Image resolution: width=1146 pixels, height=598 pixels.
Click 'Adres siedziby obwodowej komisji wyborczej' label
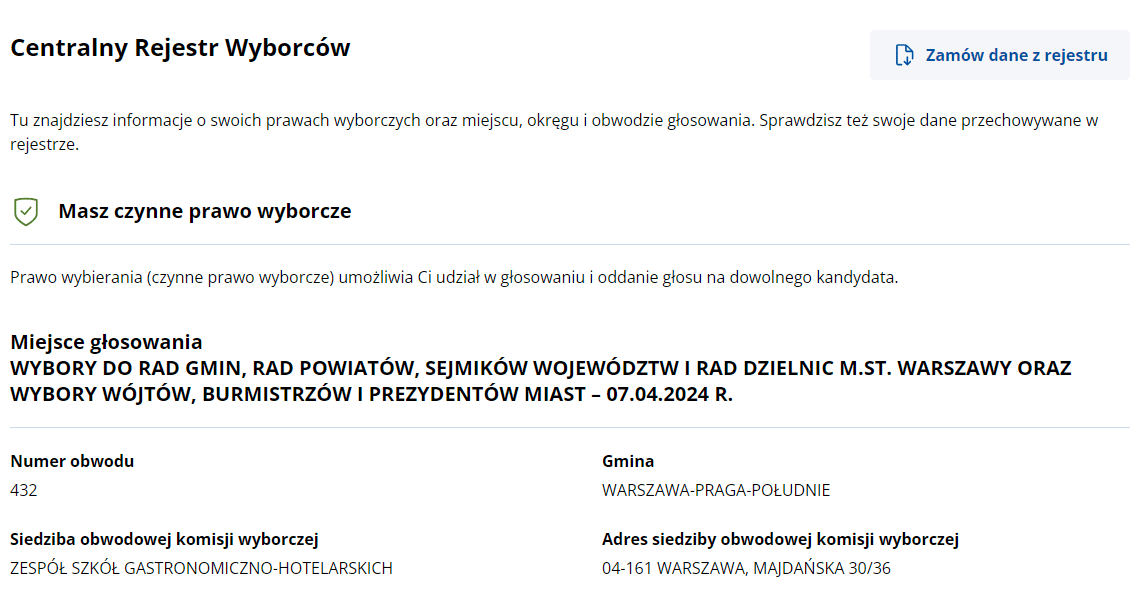pos(781,540)
